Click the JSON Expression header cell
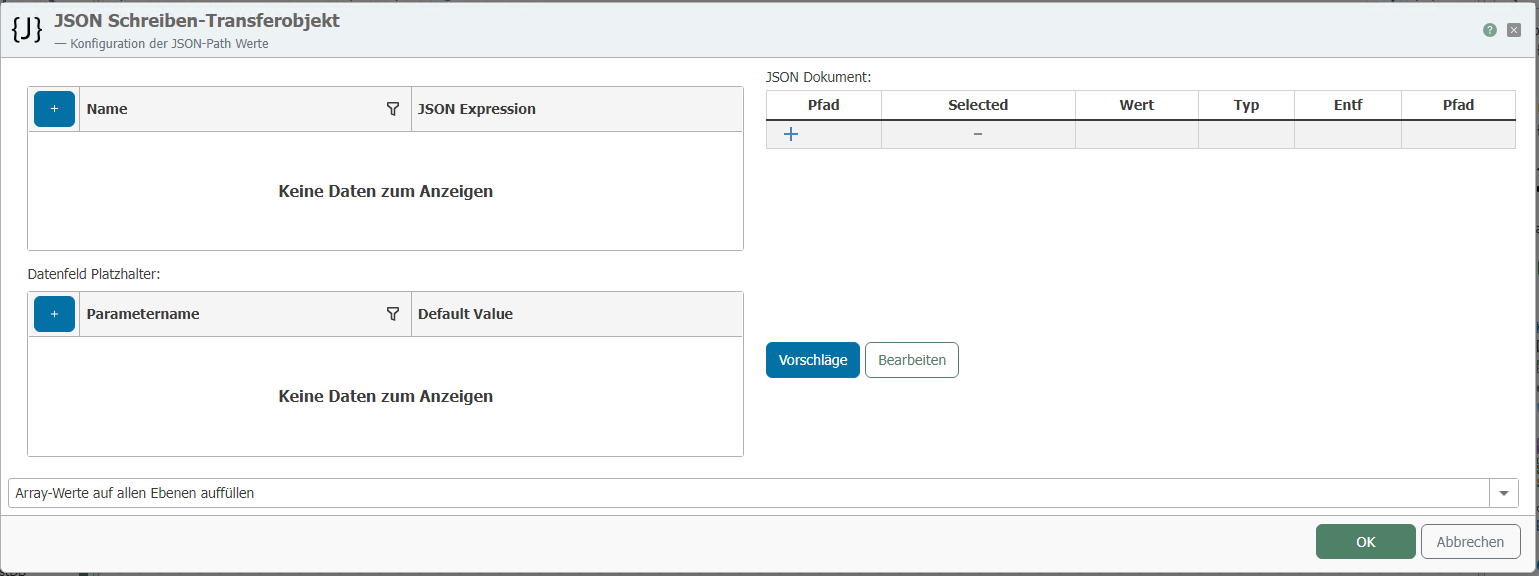The image size is (1539, 576). (477, 109)
